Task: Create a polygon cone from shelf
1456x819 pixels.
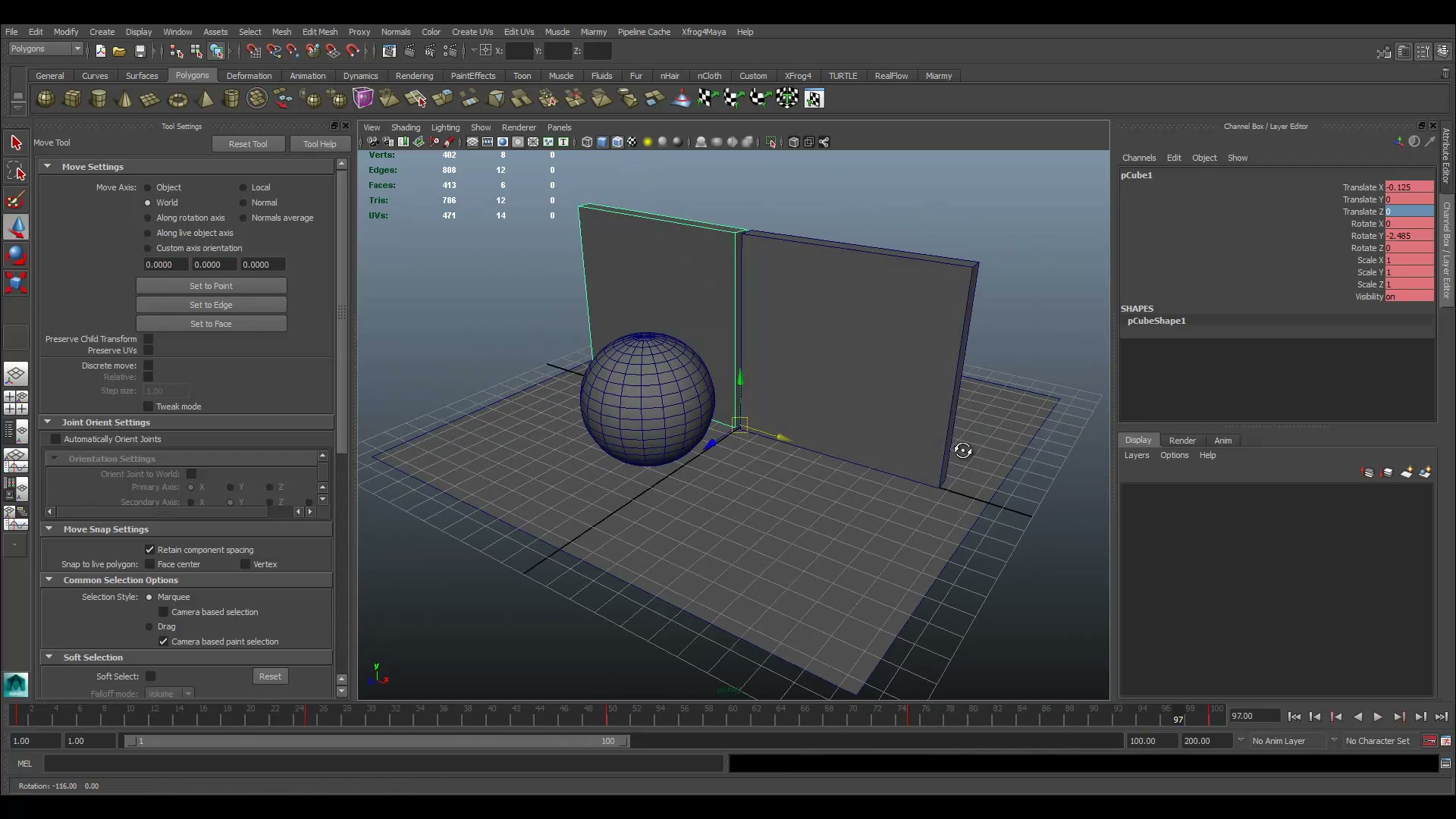Action: pyautogui.click(x=125, y=99)
